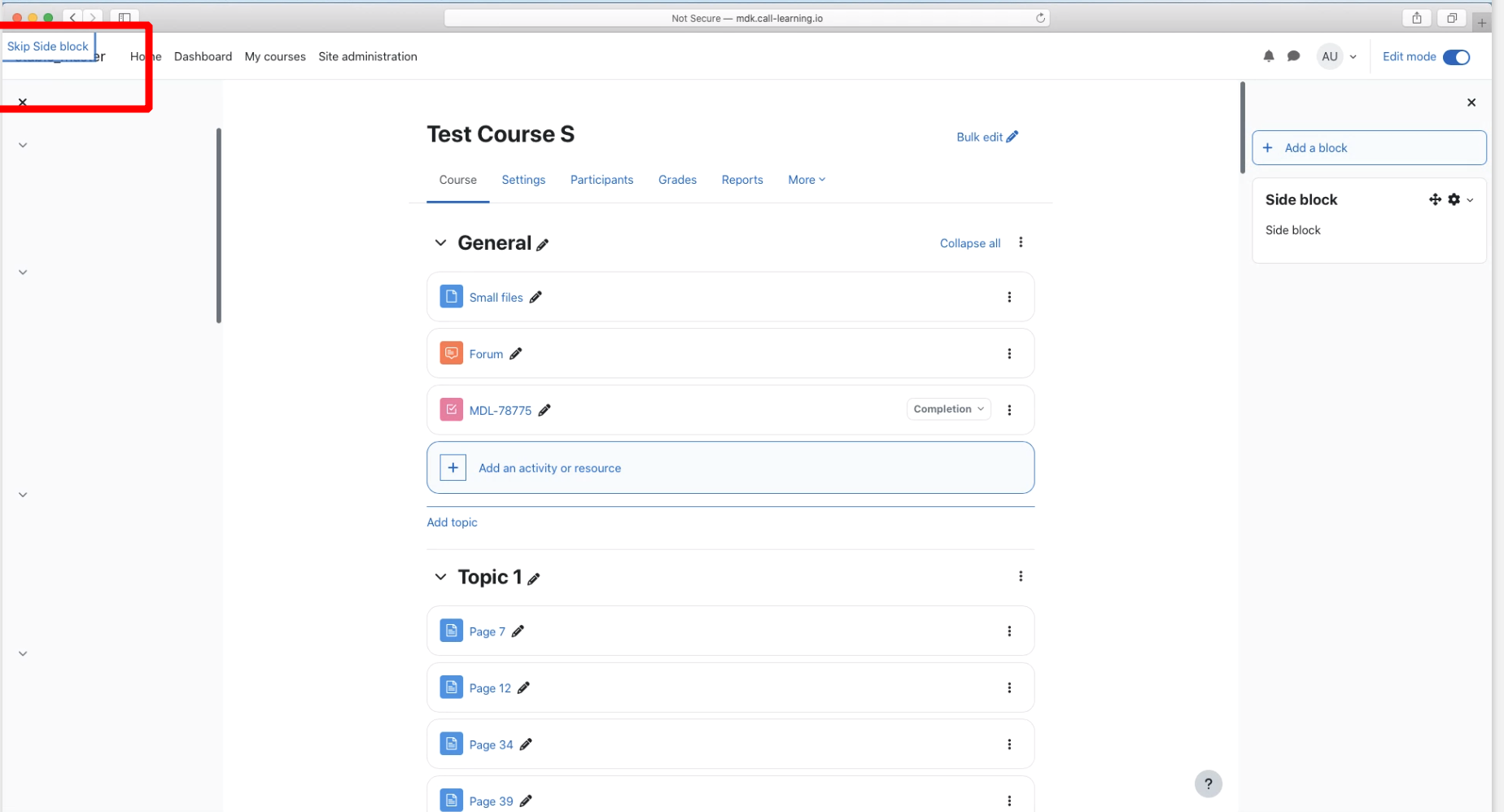Image resolution: width=1504 pixels, height=812 pixels.
Task: Edit the Page 39 title pencil
Action: click(527, 801)
